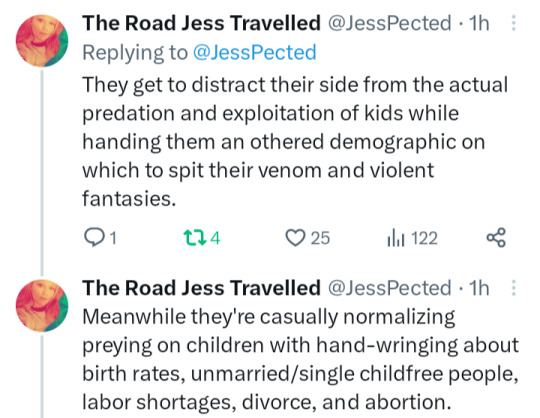
Task: Open The Road Jess Travelled name on second tweet
Action: 201,288
